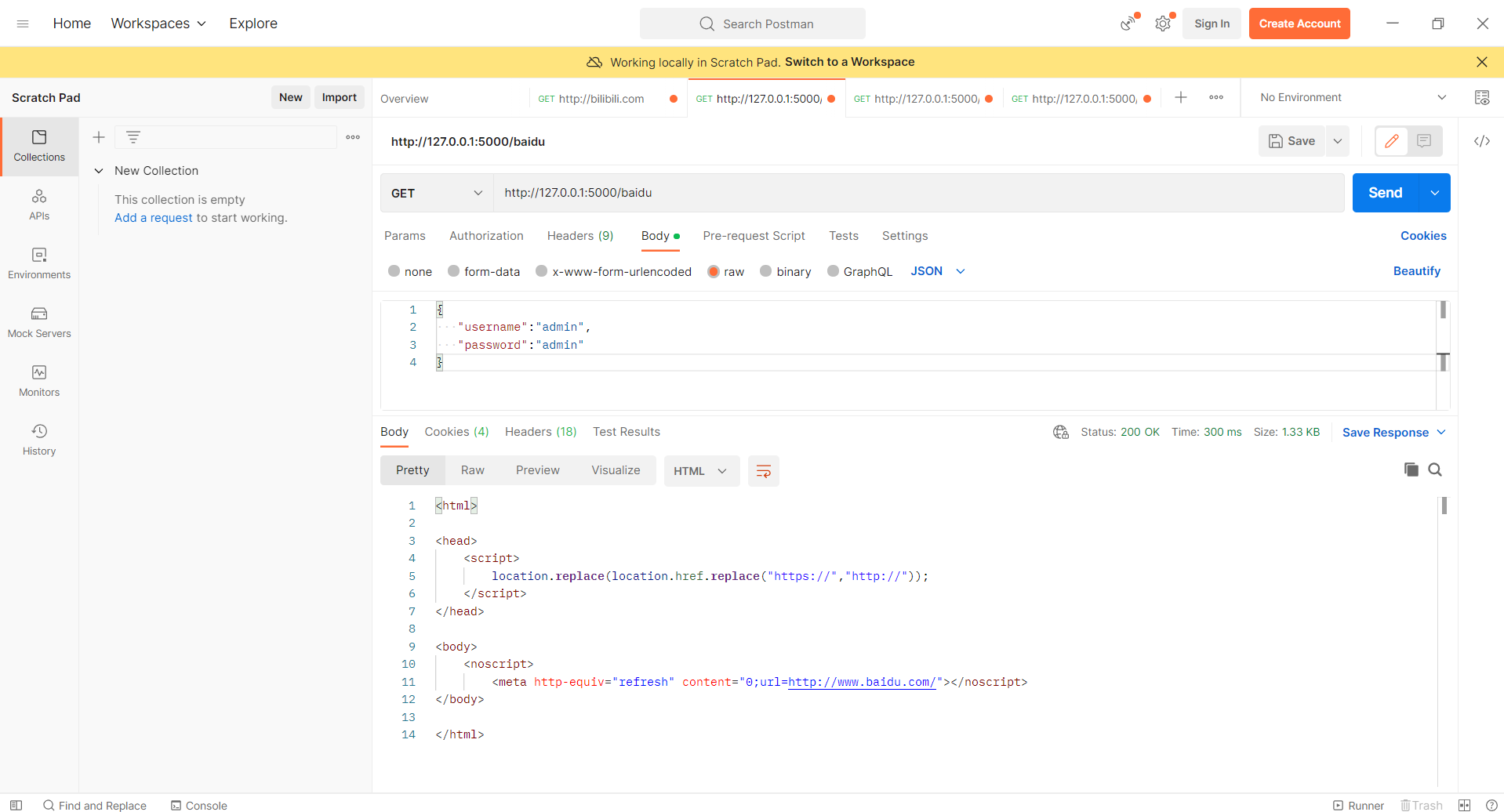This screenshot has height=812, width=1504.
Task: Open the Save options arrow
Action: (x=1338, y=141)
